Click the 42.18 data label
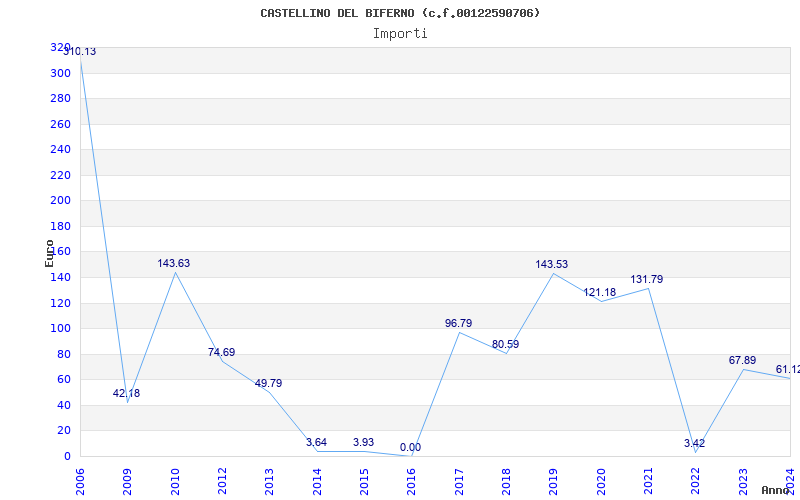 (x=126, y=393)
